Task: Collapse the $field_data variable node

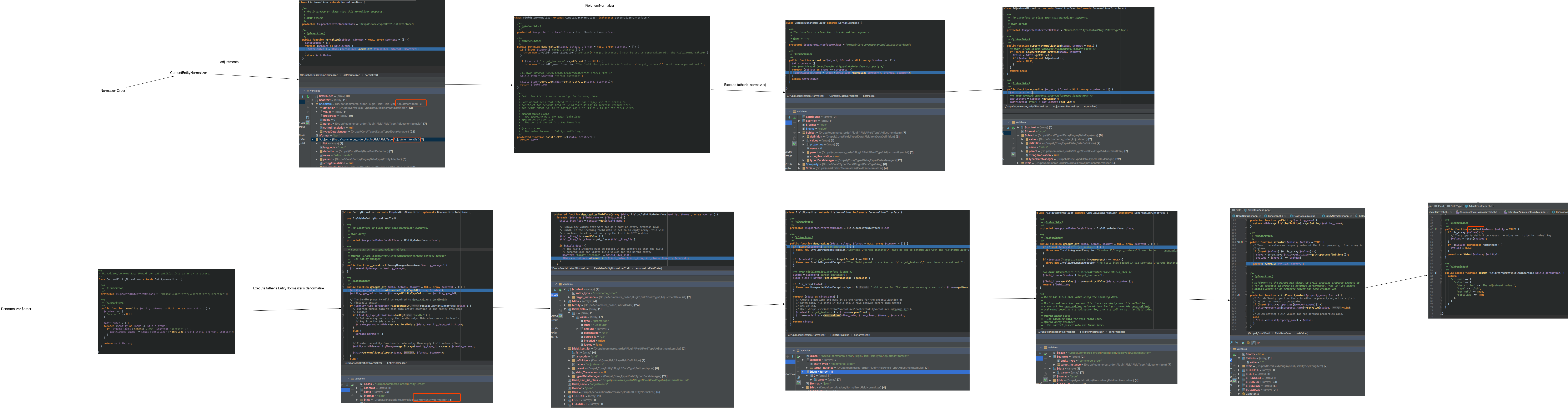Action: point(565,309)
